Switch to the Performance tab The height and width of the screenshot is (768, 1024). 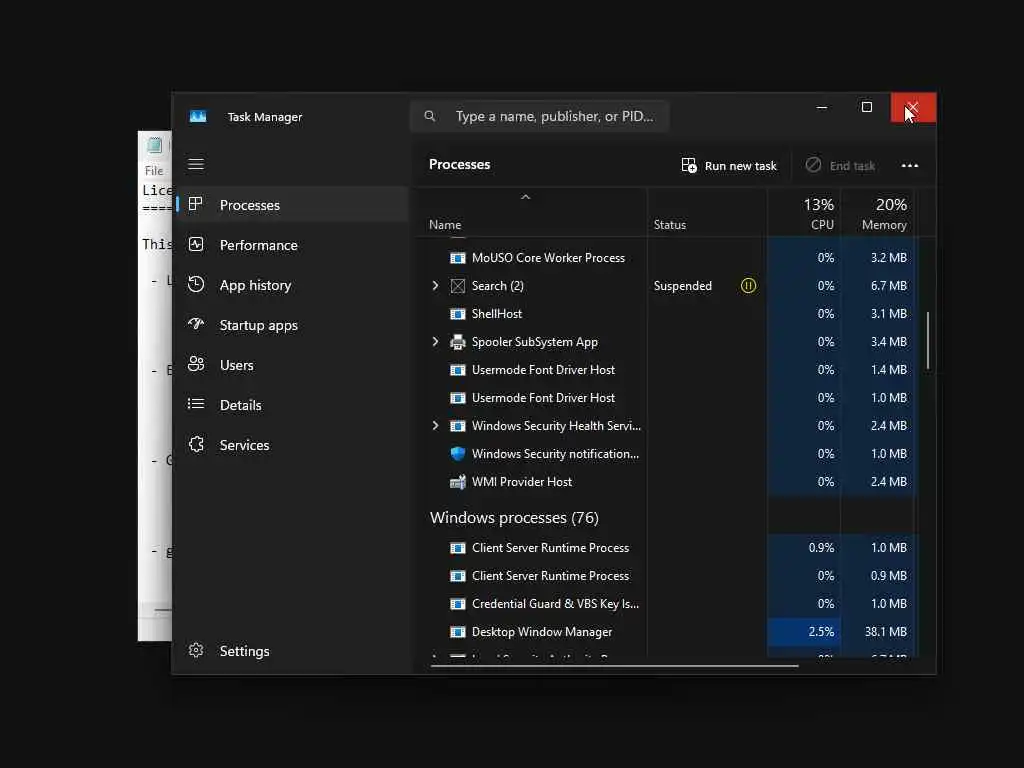point(293,245)
